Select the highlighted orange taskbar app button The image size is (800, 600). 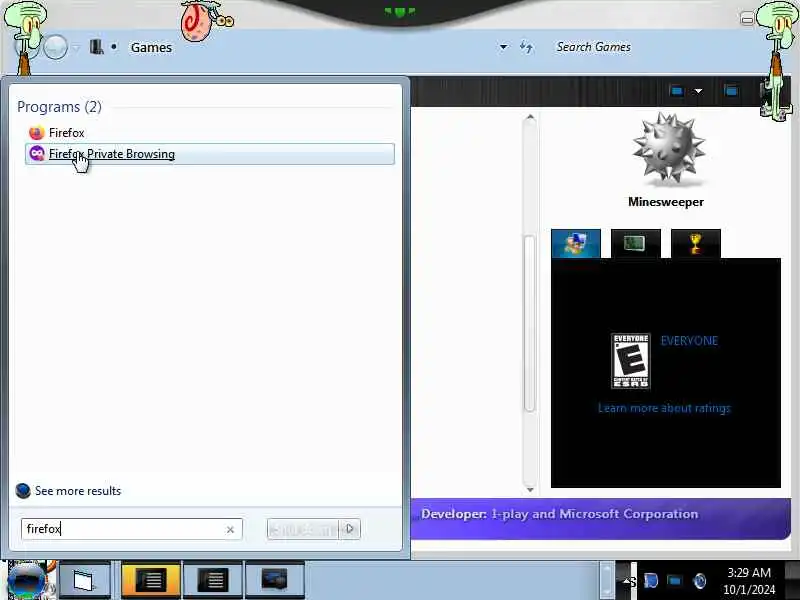coord(151,580)
